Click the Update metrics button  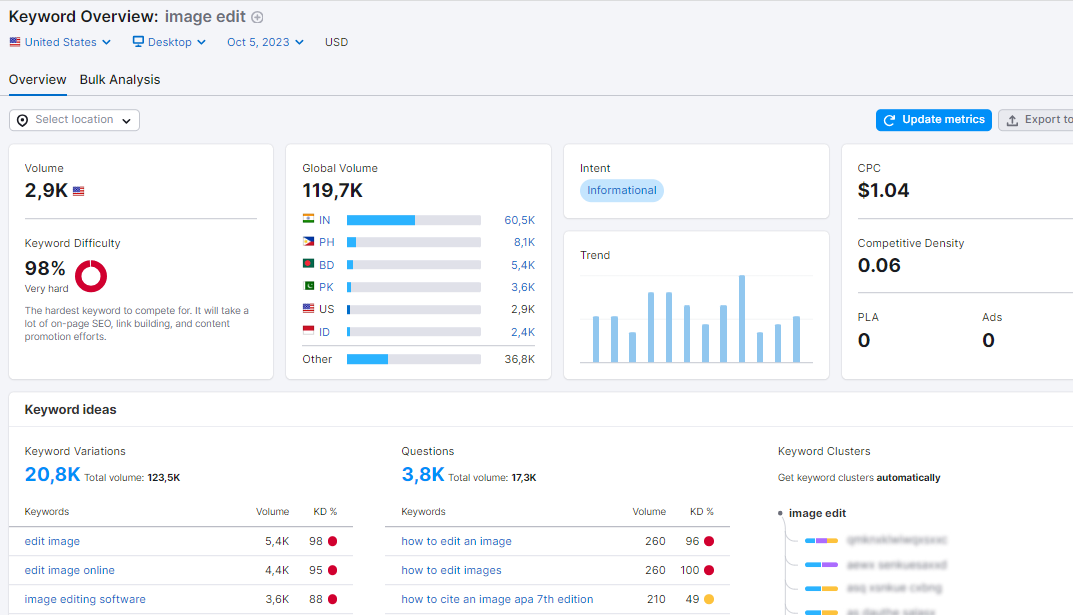pos(933,120)
